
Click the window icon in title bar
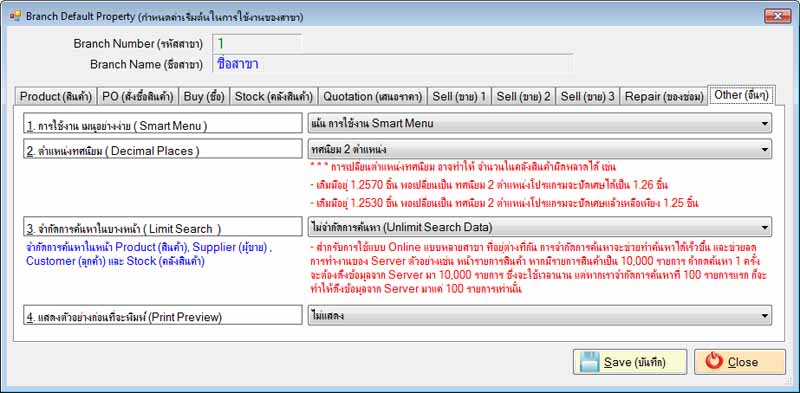pos(16,16)
